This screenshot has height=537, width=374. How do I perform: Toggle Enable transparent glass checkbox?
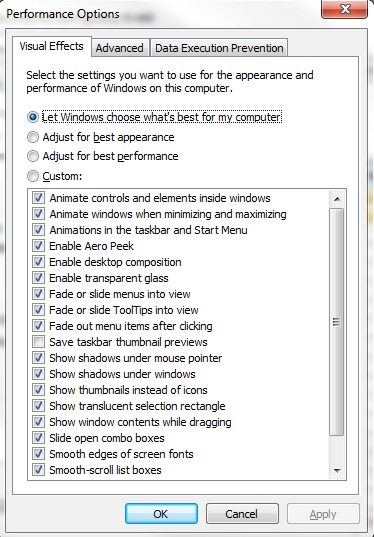(38, 277)
